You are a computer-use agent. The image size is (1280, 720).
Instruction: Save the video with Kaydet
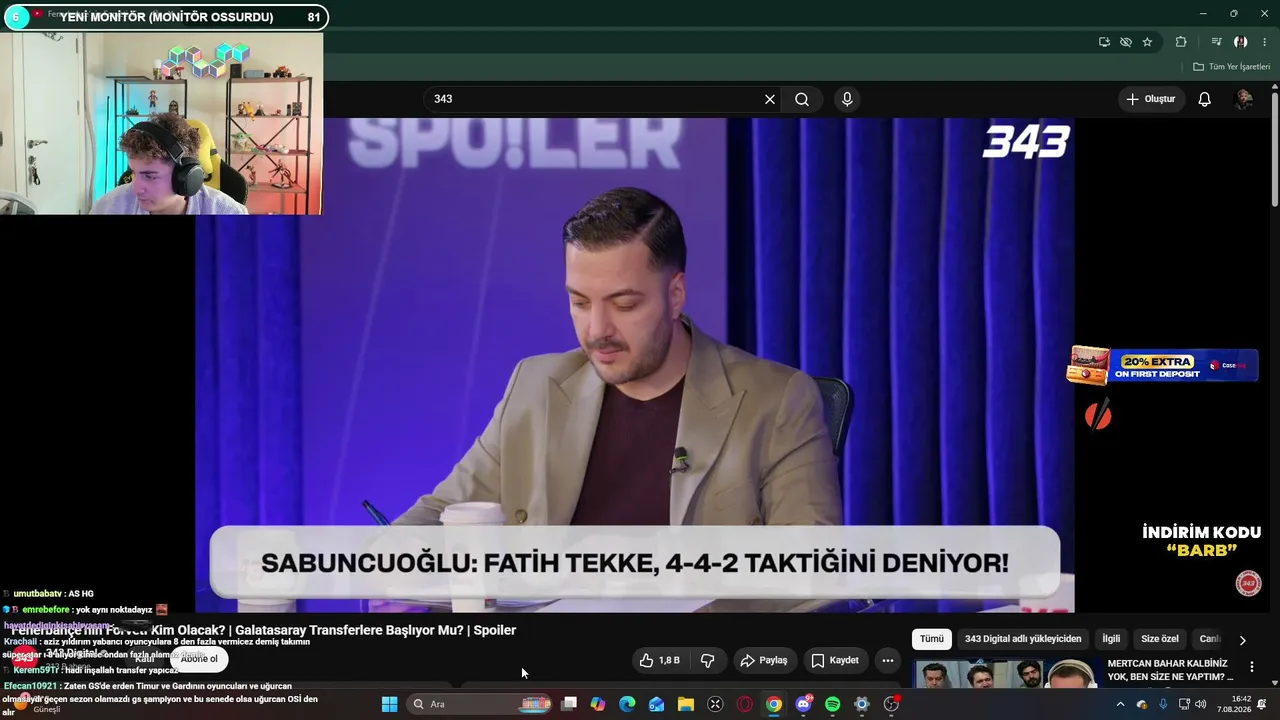pyautogui.click(x=835, y=660)
